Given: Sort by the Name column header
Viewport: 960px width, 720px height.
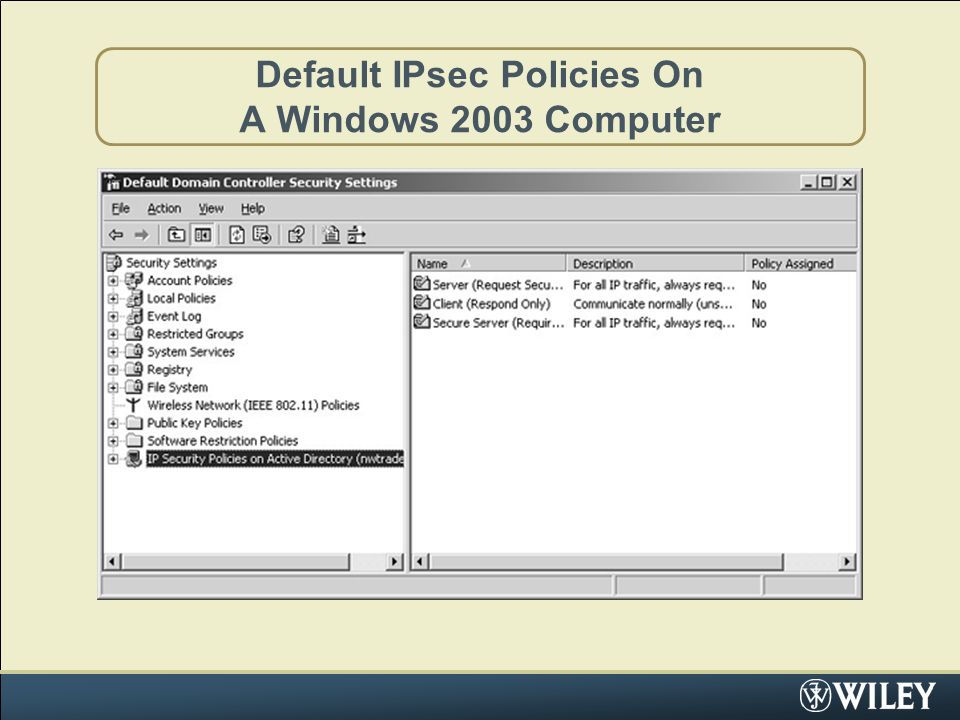Looking at the screenshot, I should [x=488, y=263].
